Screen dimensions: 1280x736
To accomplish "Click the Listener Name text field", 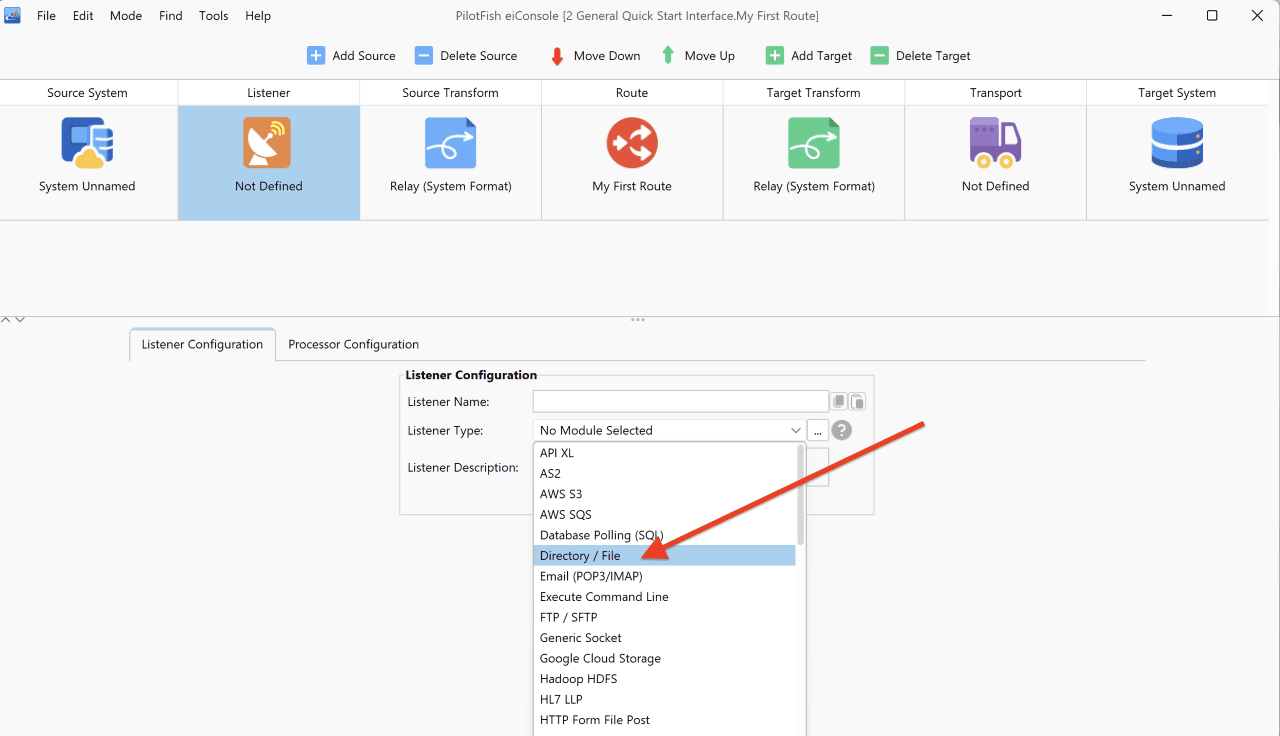I will pyautogui.click(x=680, y=402).
